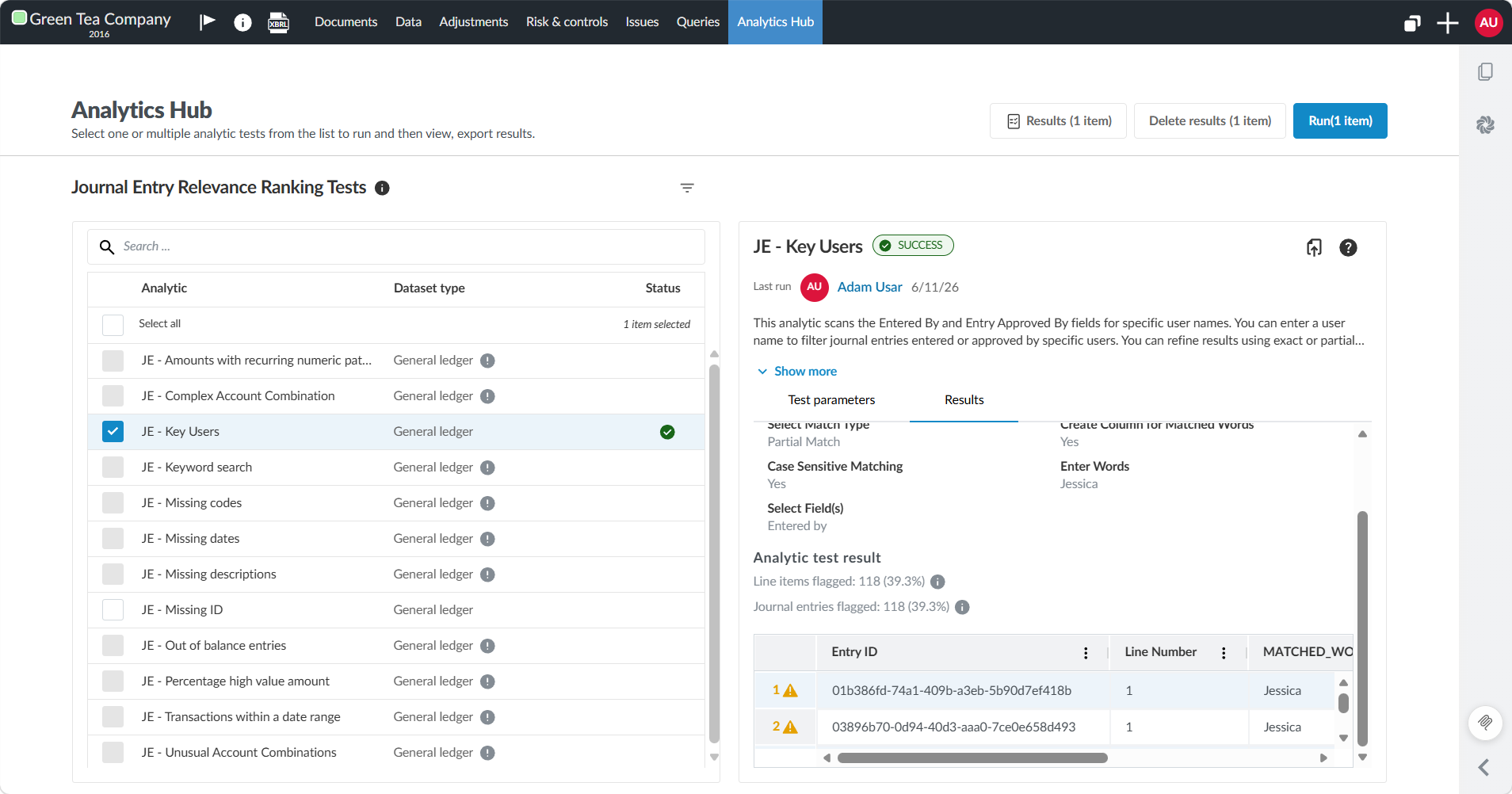Open the engagement info icon in top bar

click(242, 22)
